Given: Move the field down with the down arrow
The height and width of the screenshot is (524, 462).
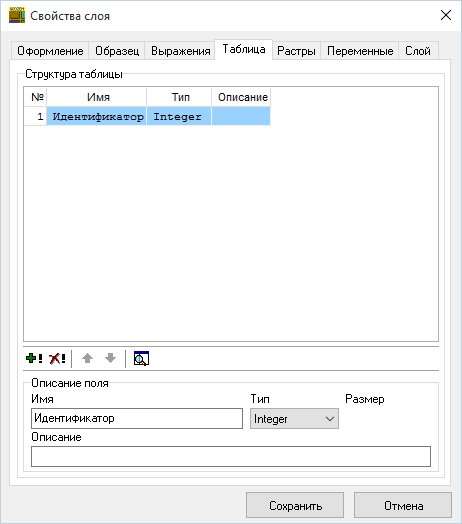Looking at the screenshot, I should [x=110, y=359].
